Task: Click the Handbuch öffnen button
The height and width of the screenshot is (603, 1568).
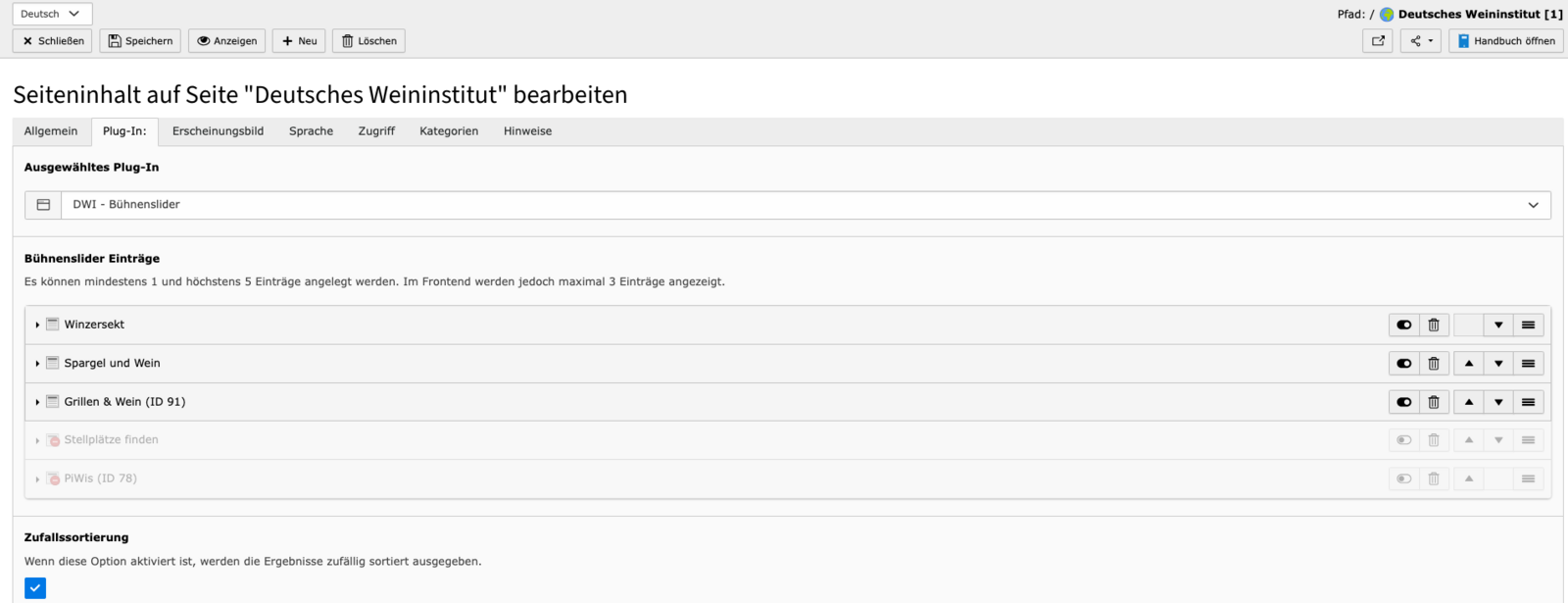Action: click(1505, 41)
